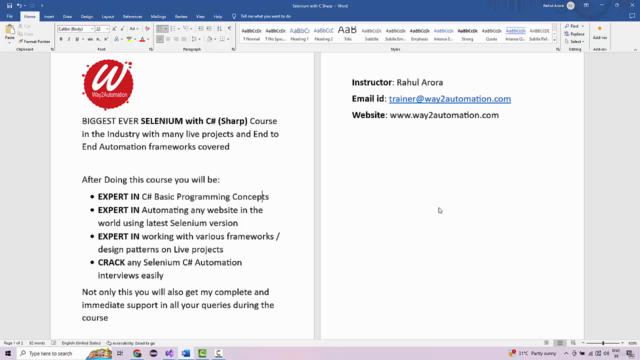Switch to the References tab
This screenshot has height=360, width=640.
point(132,16)
